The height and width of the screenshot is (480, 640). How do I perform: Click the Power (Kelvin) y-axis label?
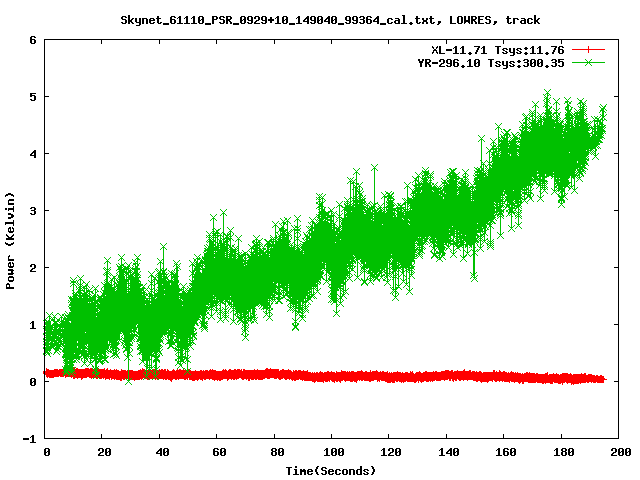11,240
